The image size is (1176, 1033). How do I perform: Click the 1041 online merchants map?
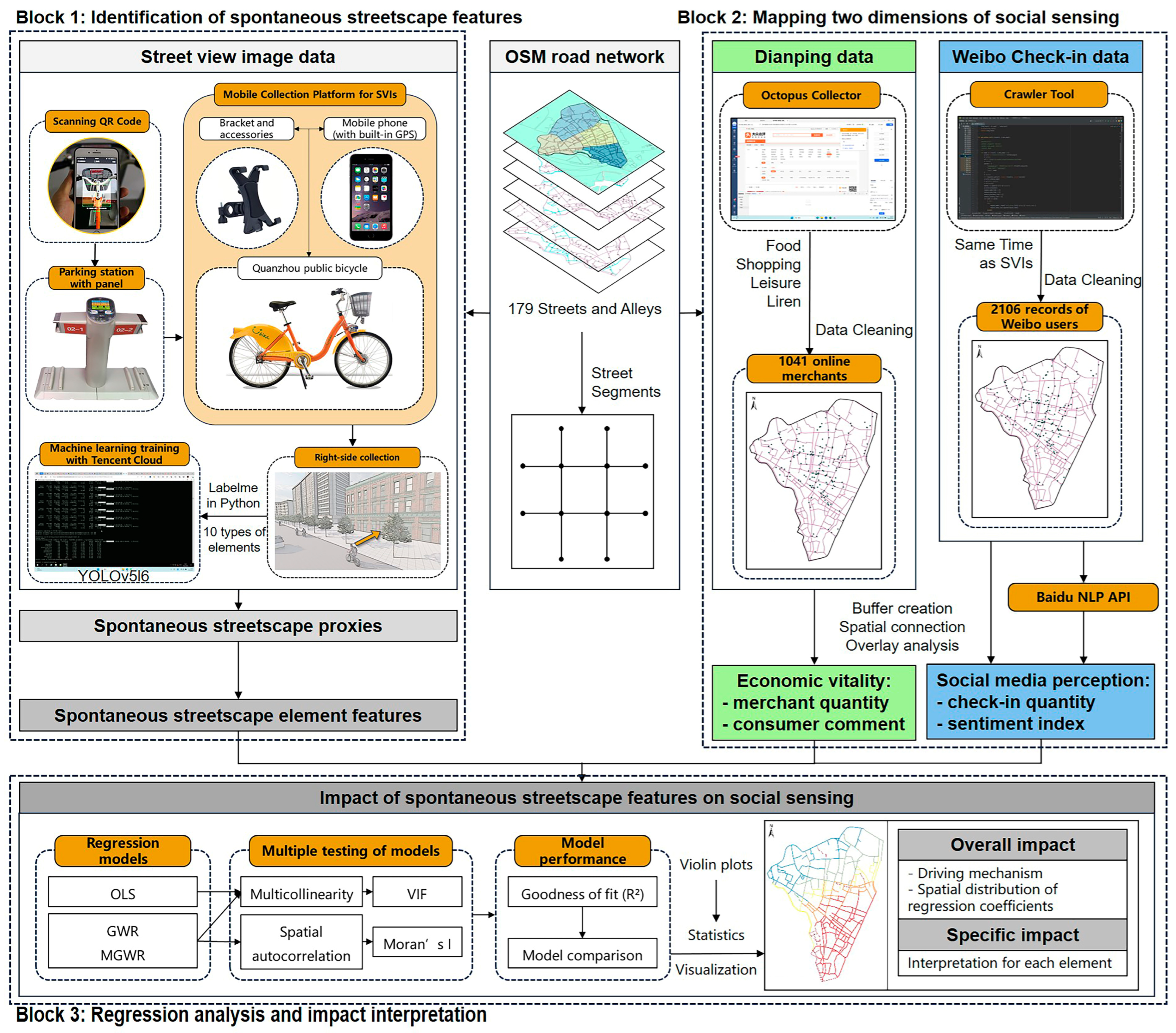pyautogui.click(x=813, y=480)
